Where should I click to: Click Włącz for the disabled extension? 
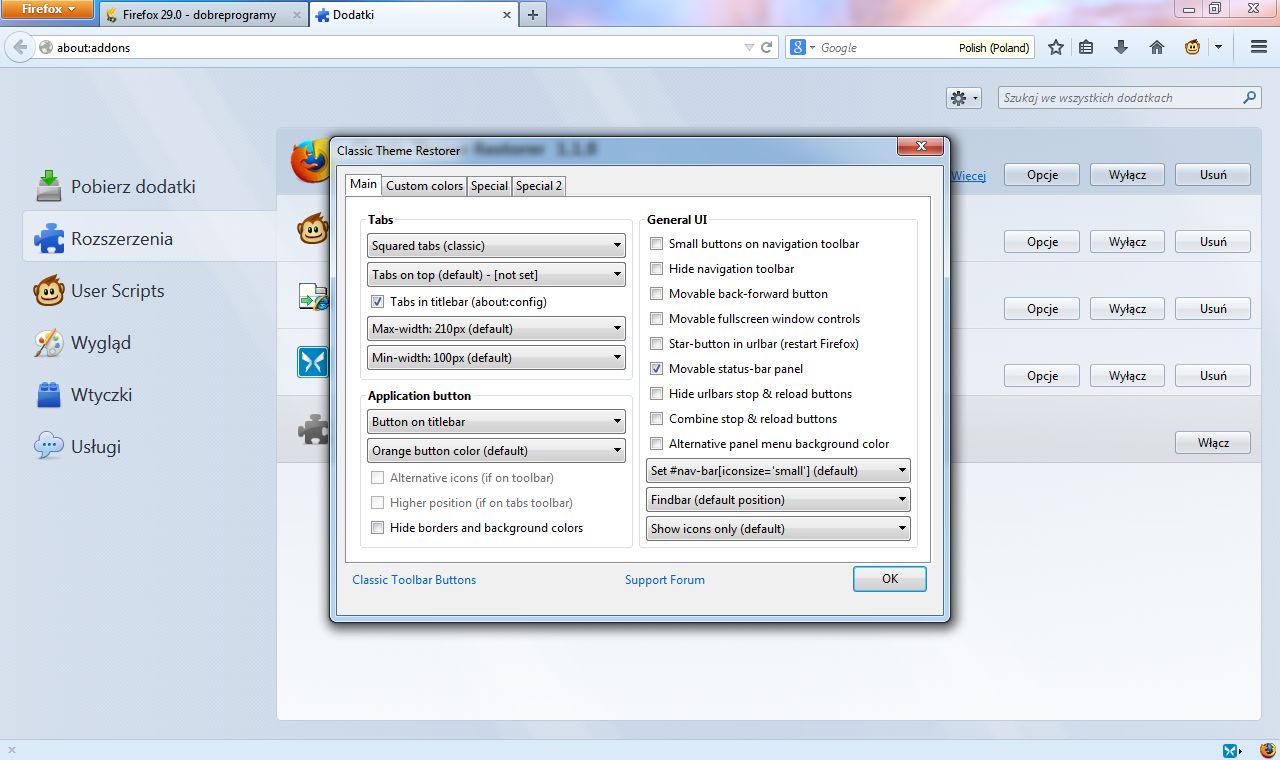pyautogui.click(x=1213, y=443)
